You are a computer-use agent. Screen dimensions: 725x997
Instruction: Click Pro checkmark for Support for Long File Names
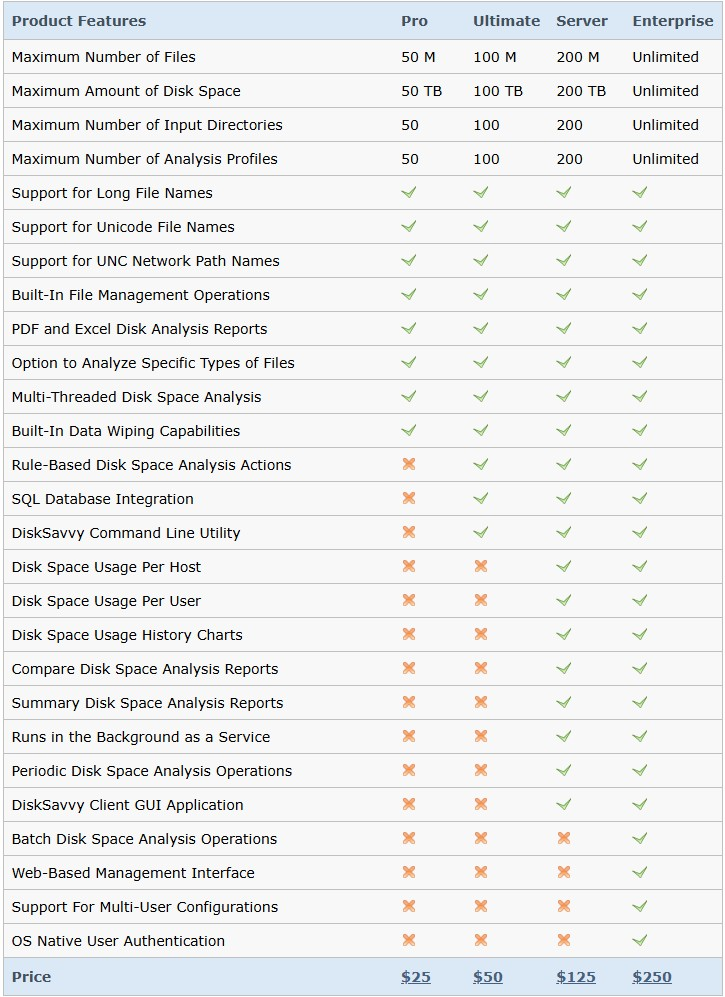[408, 193]
